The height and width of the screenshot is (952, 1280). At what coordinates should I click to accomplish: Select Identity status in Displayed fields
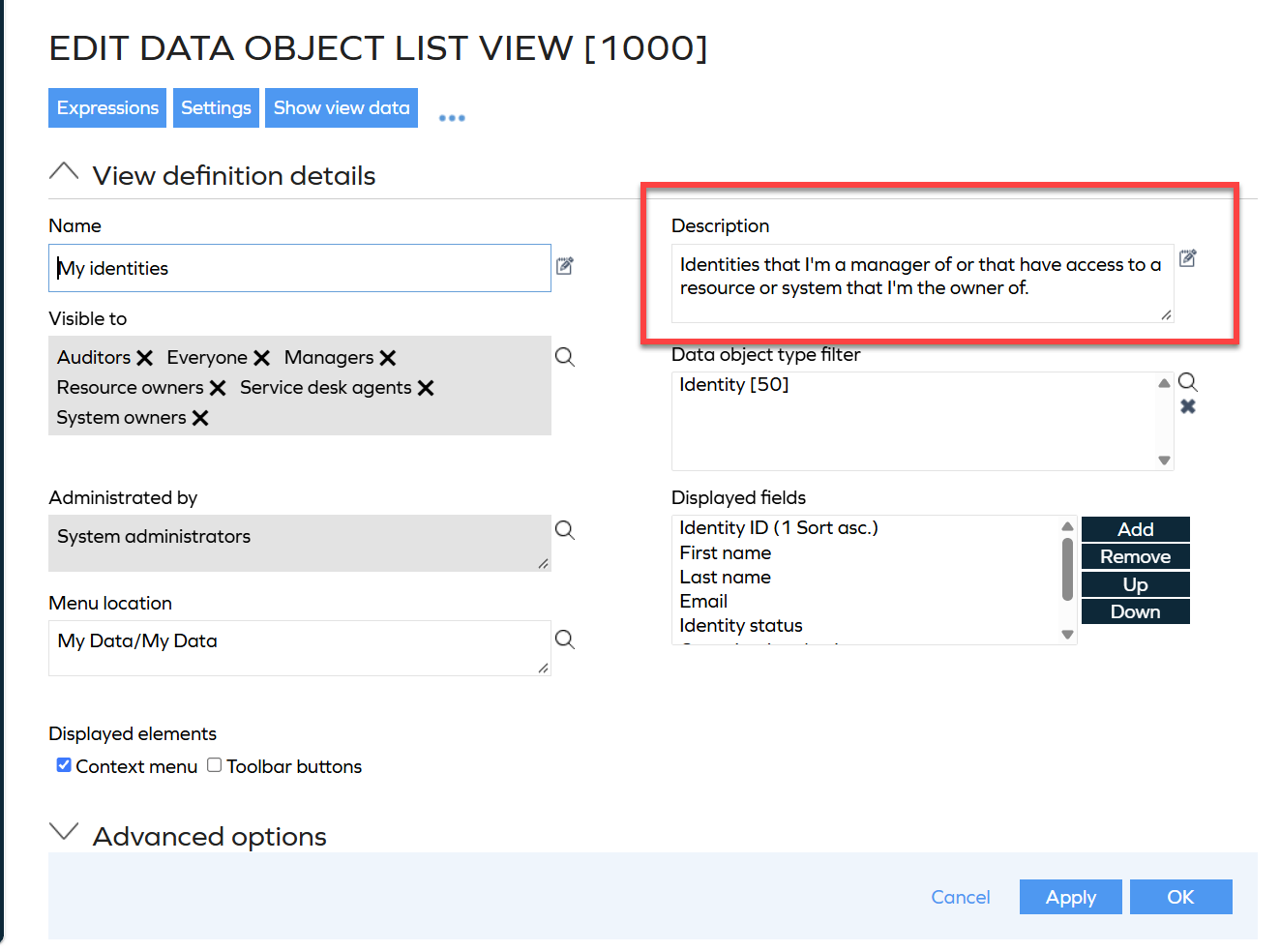741,625
